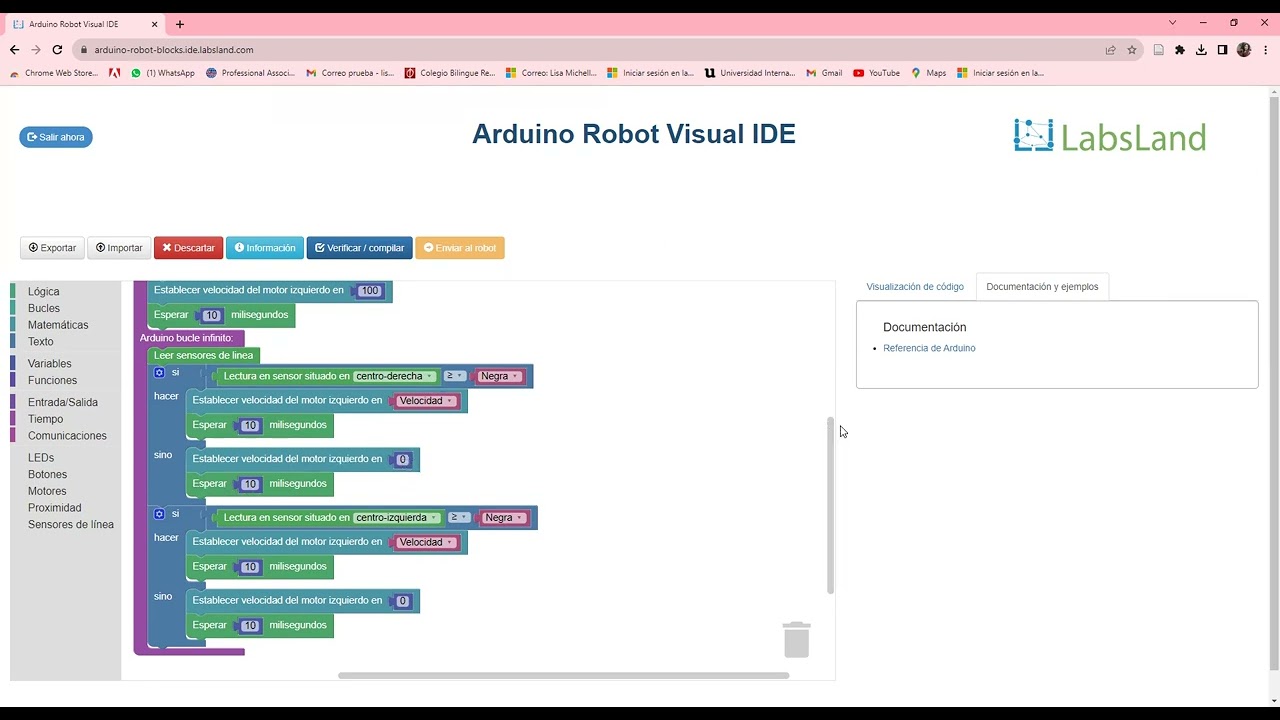
Task: Switch to Visualización de código tab
Action: tap(915, 287)
